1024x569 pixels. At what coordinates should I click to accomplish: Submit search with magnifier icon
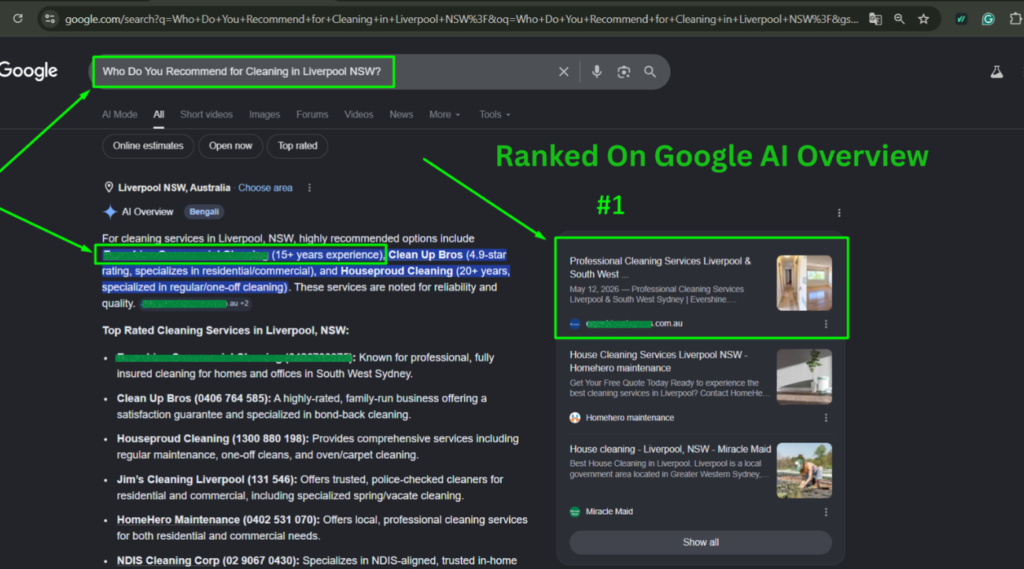[650, 71]
